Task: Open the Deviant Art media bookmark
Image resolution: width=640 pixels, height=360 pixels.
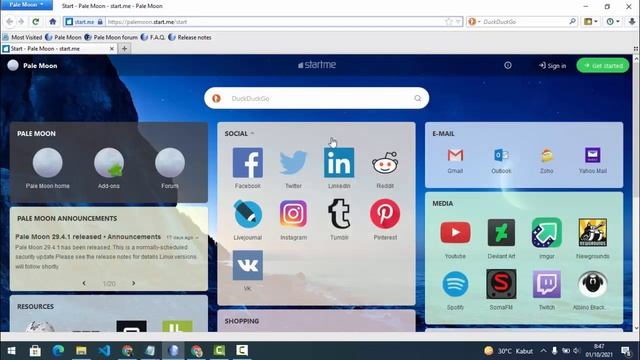Action: [x=501, y=233]
